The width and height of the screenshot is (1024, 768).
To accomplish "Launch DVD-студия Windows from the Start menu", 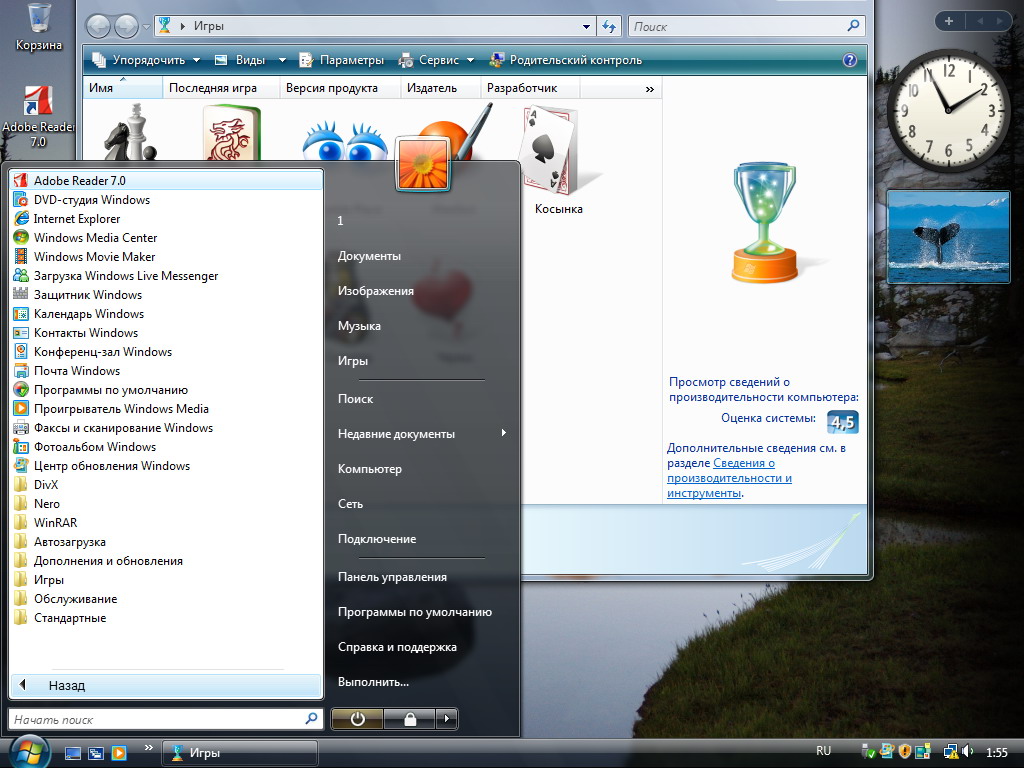I will pos(166,200).
